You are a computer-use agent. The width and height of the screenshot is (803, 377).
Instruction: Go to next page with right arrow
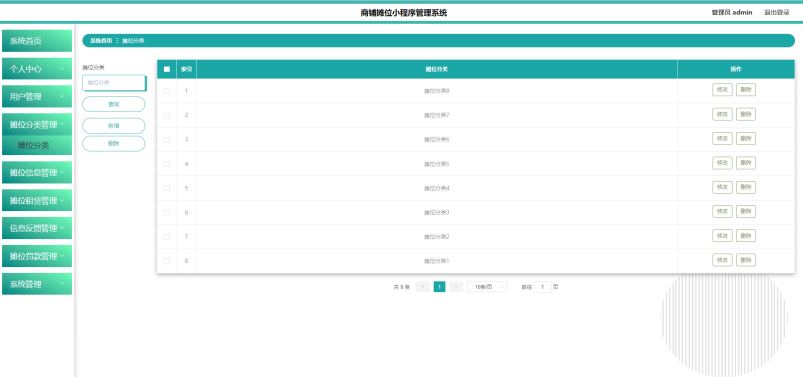point(456,287)
